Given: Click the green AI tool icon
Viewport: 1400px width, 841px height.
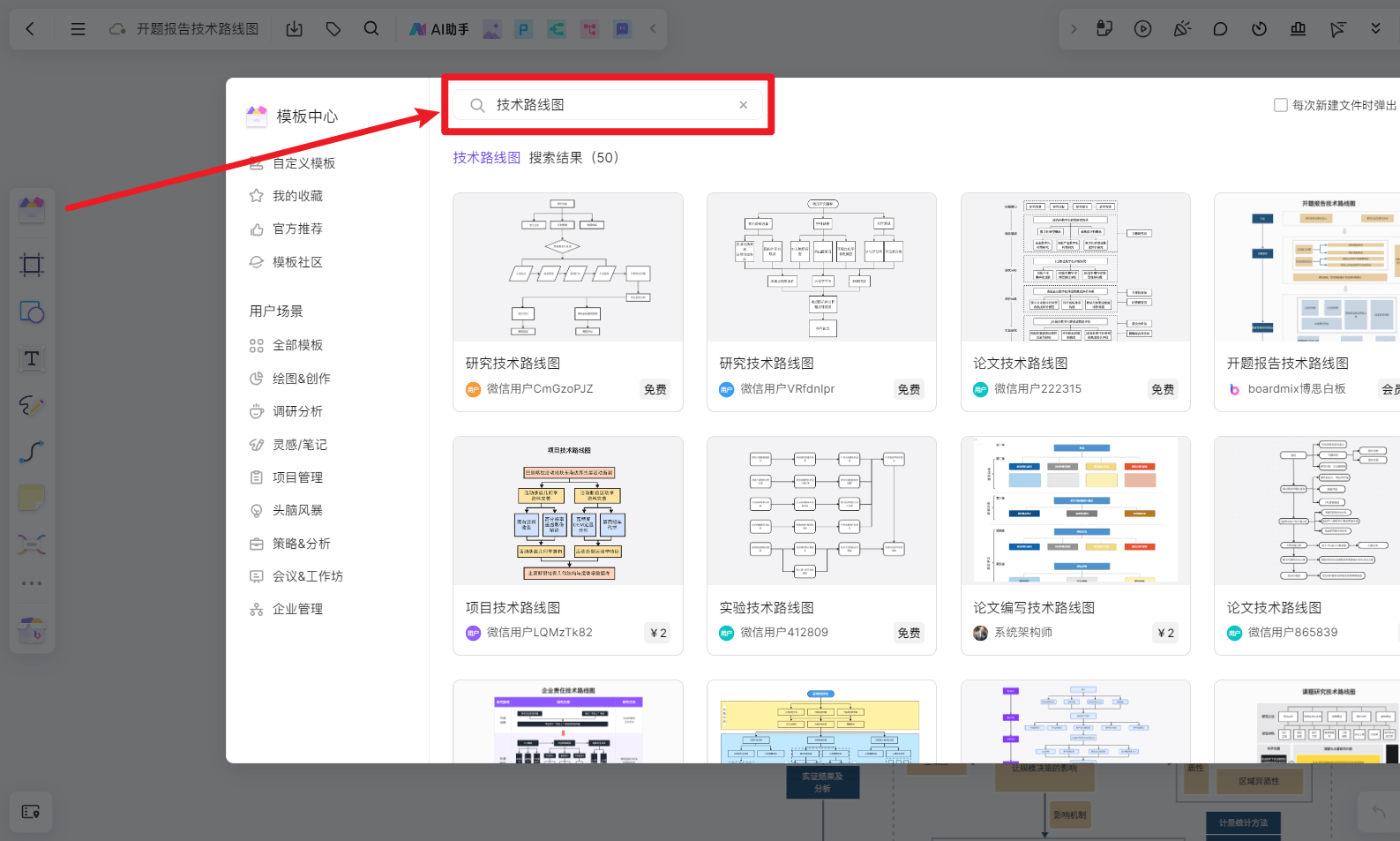Looking at the screenshot, I should [556, 29].
